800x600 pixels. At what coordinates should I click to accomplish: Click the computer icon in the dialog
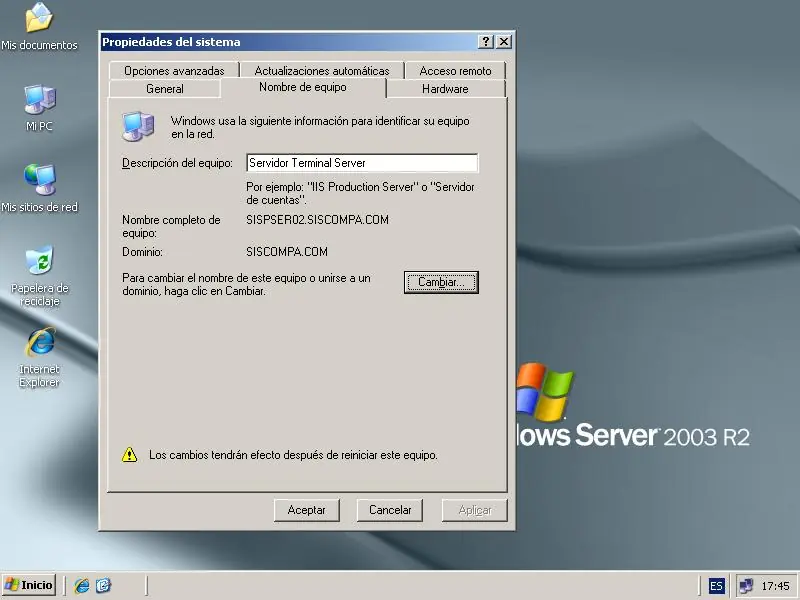pyautogui.click(x=138, y=126)
